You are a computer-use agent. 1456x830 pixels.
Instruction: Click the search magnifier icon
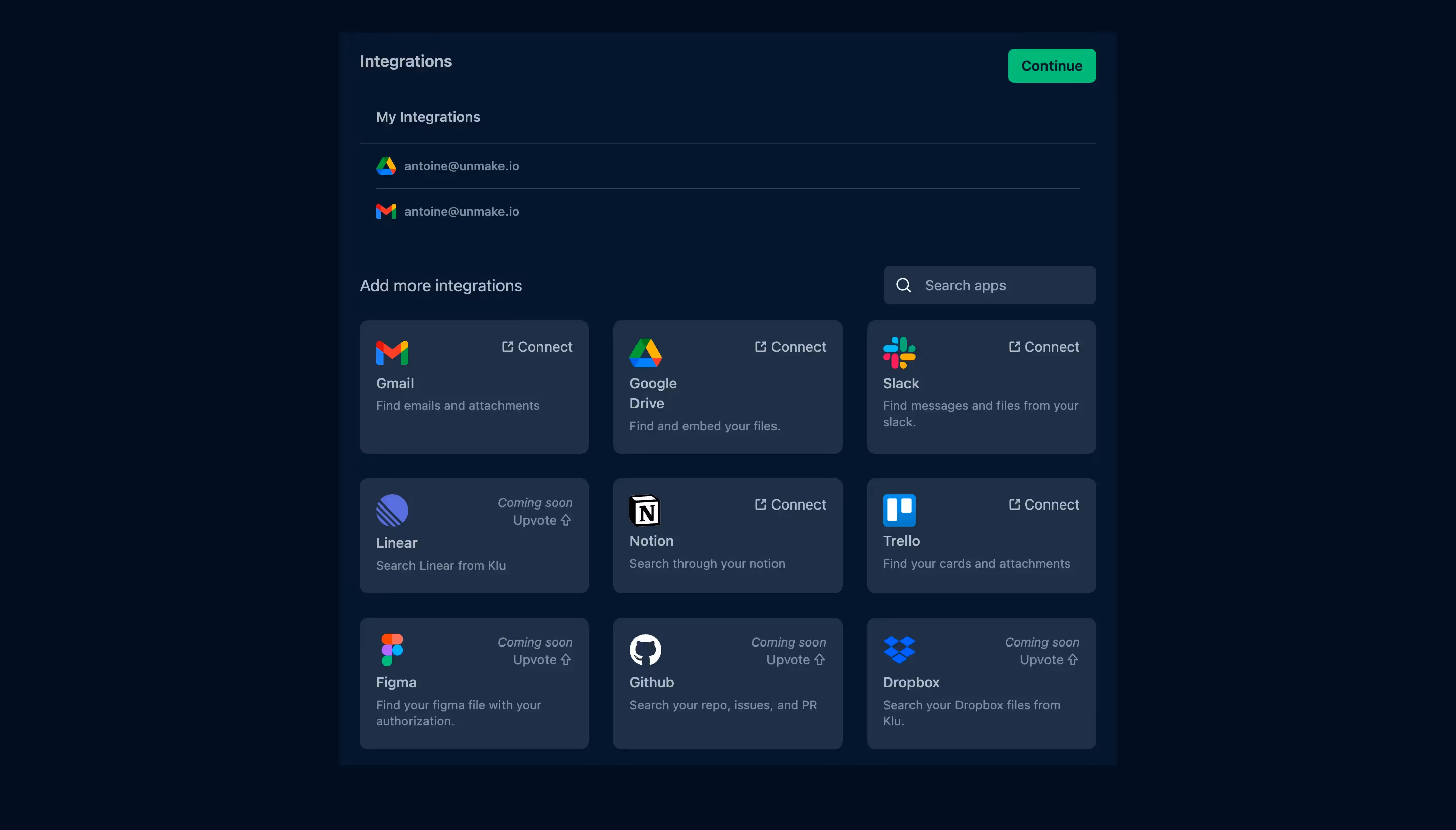pyautogui.click(x=903, y=285)
